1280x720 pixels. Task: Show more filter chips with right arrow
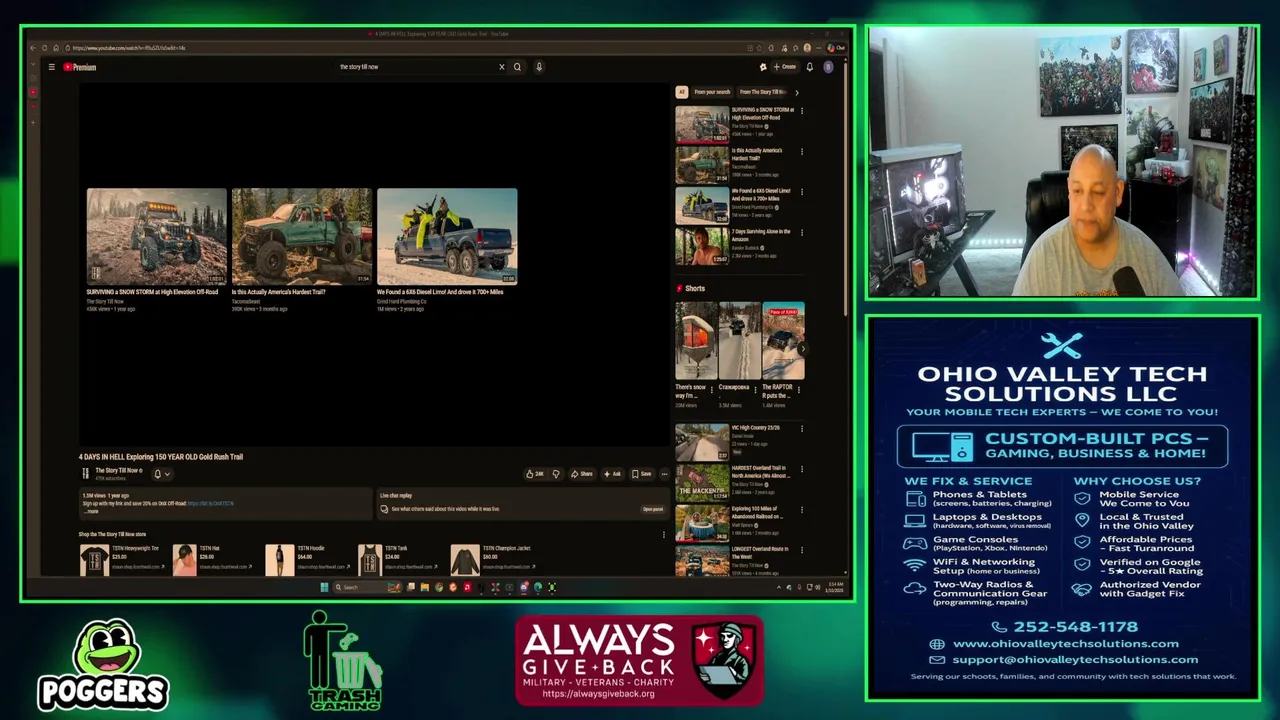point(797,92)
